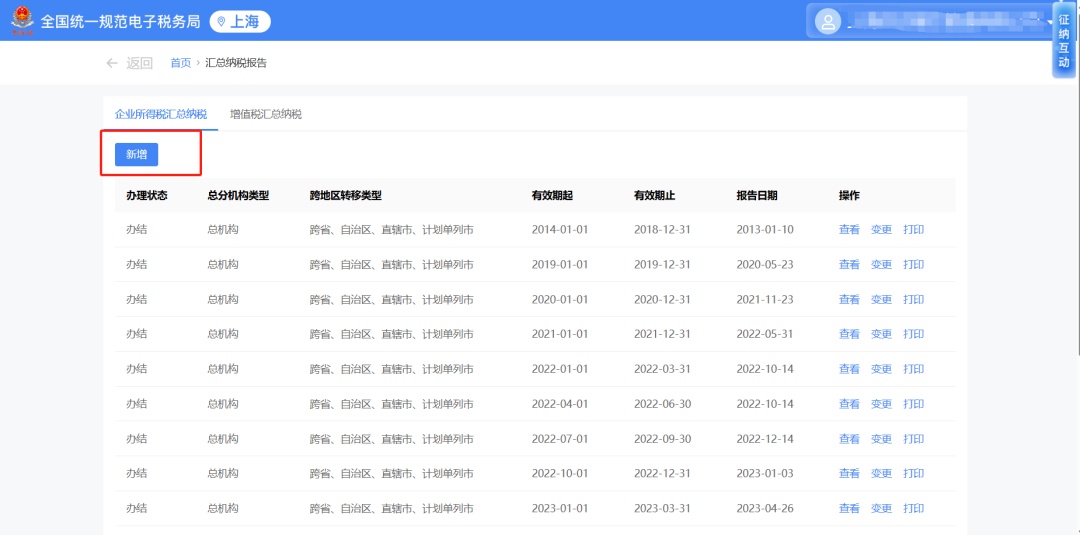Click the back arrow next to 返回
The width and height of the screenshot is (1080, 535).
112,63
